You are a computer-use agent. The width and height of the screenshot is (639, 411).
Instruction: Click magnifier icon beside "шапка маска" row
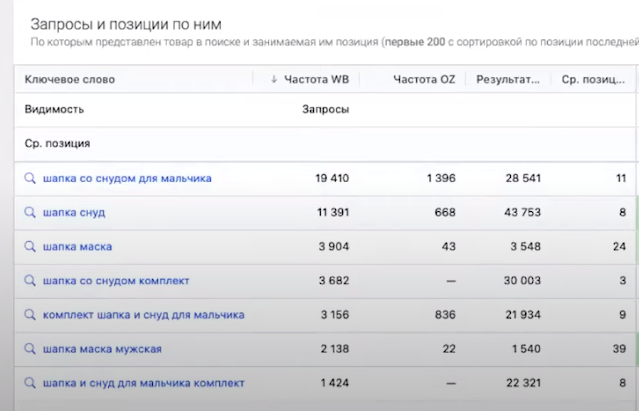[30, 246]
